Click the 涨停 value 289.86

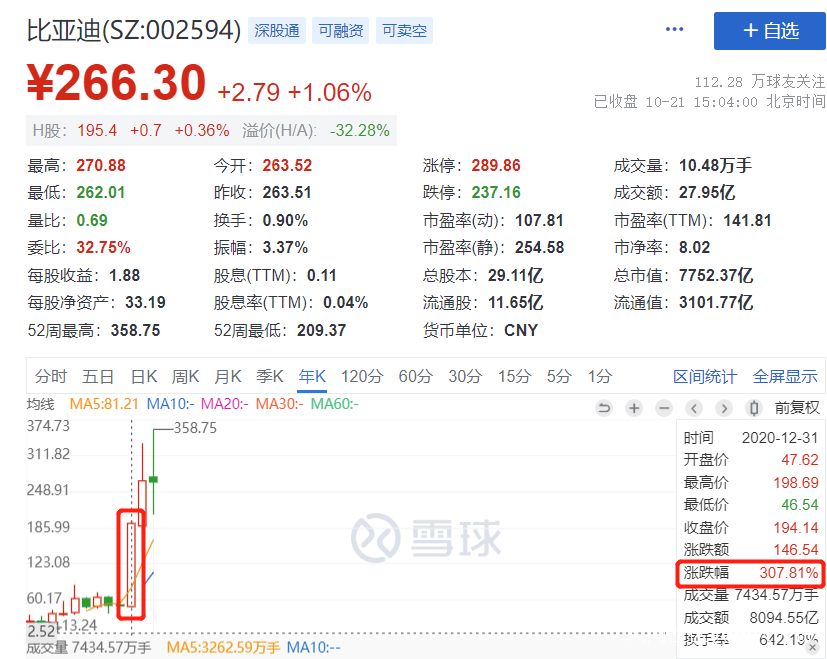point(496,166)
